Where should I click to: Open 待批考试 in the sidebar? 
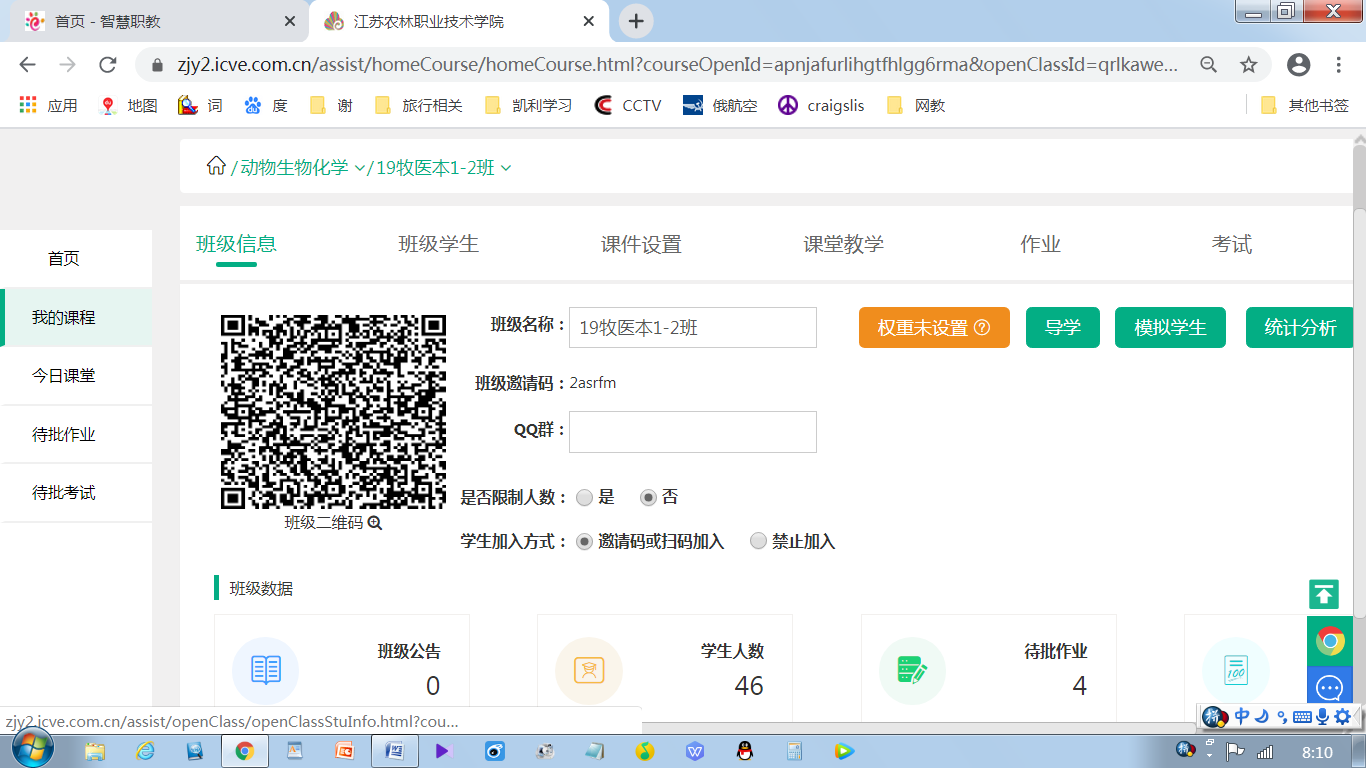tap(76, 493)
